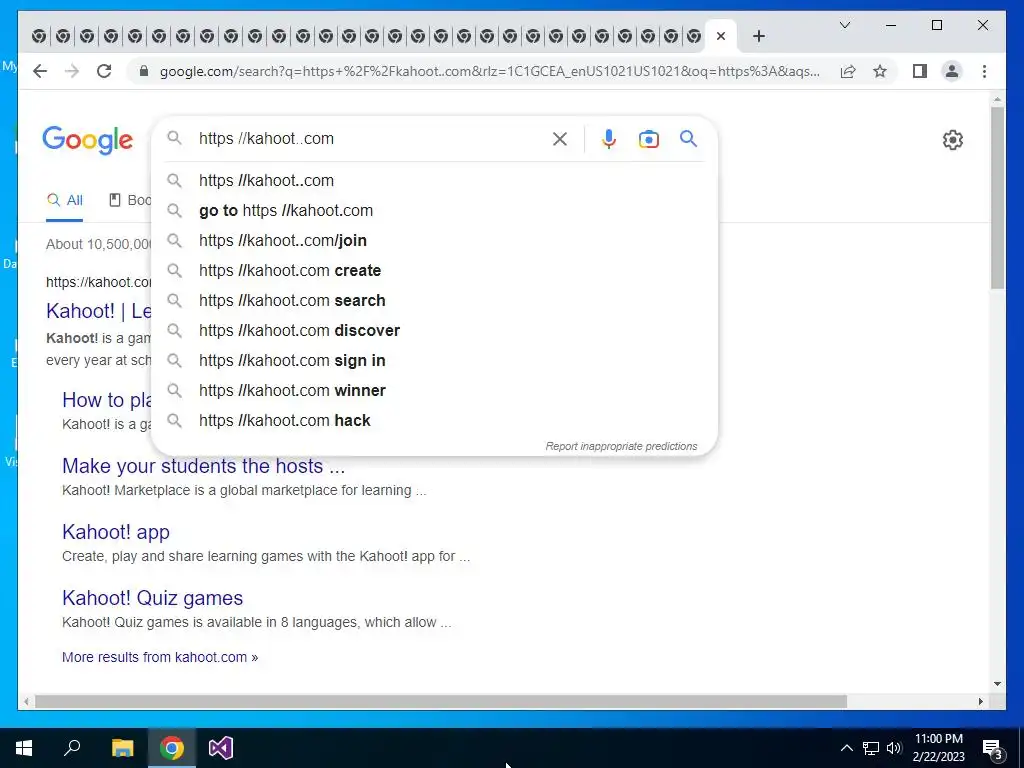The image size is (1024, 768).
Task: Select the 'kahoot.com hack' suggestion
Action: [x=434, y=421]
